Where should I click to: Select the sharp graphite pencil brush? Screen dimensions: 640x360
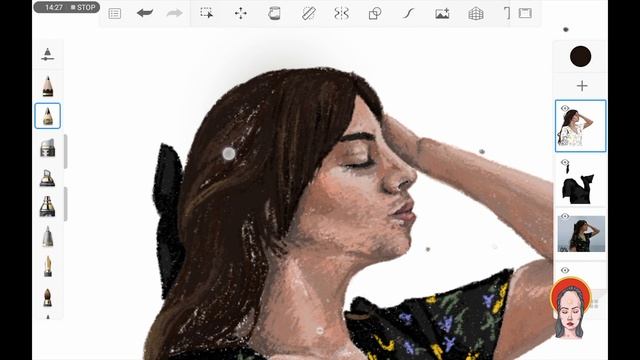[48, 86]
